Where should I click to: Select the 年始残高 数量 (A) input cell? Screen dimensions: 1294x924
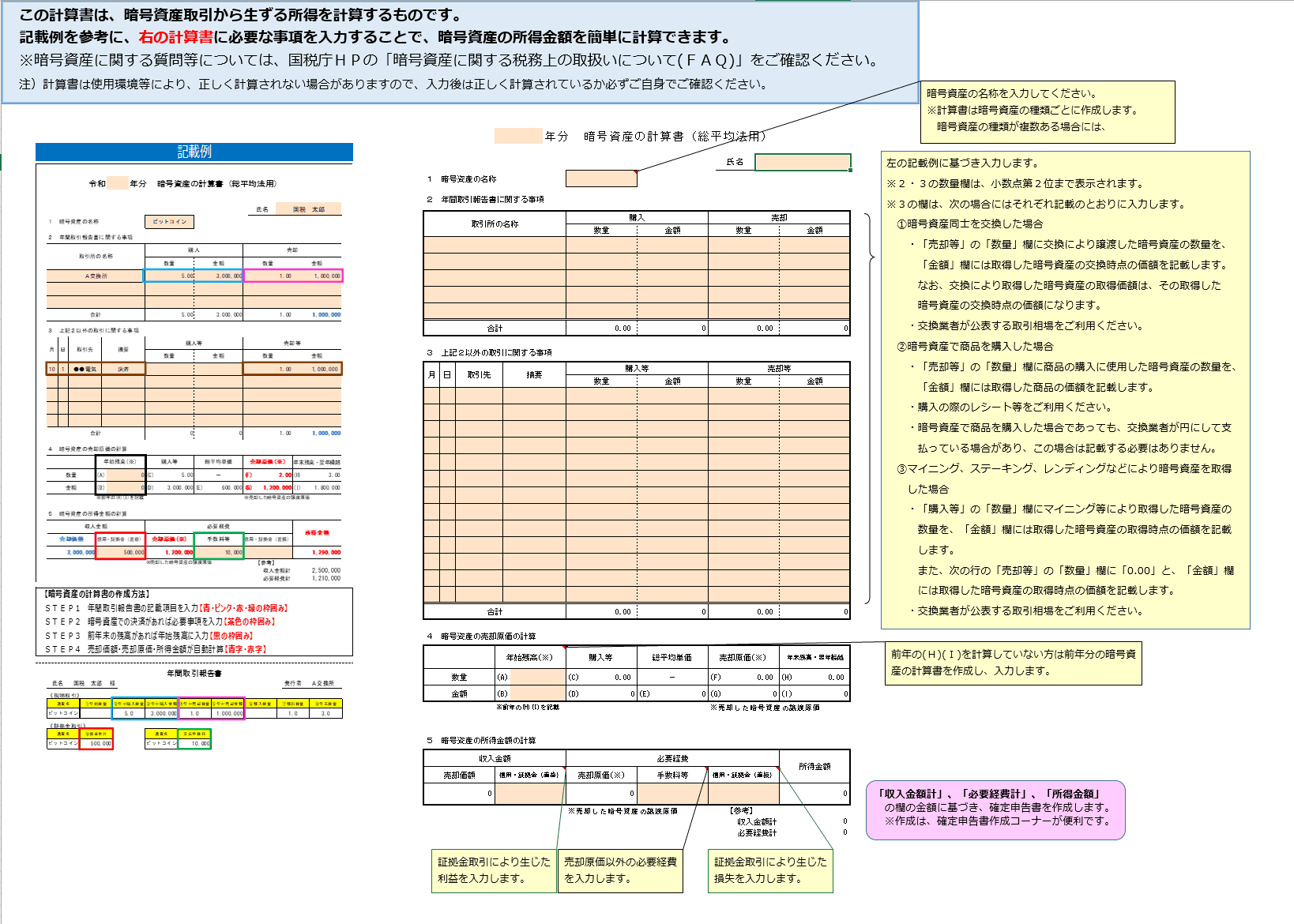coord(537,677)
